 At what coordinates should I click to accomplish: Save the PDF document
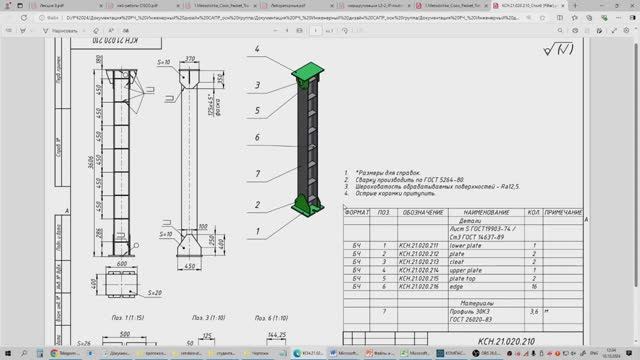click(x=587, y=31)
